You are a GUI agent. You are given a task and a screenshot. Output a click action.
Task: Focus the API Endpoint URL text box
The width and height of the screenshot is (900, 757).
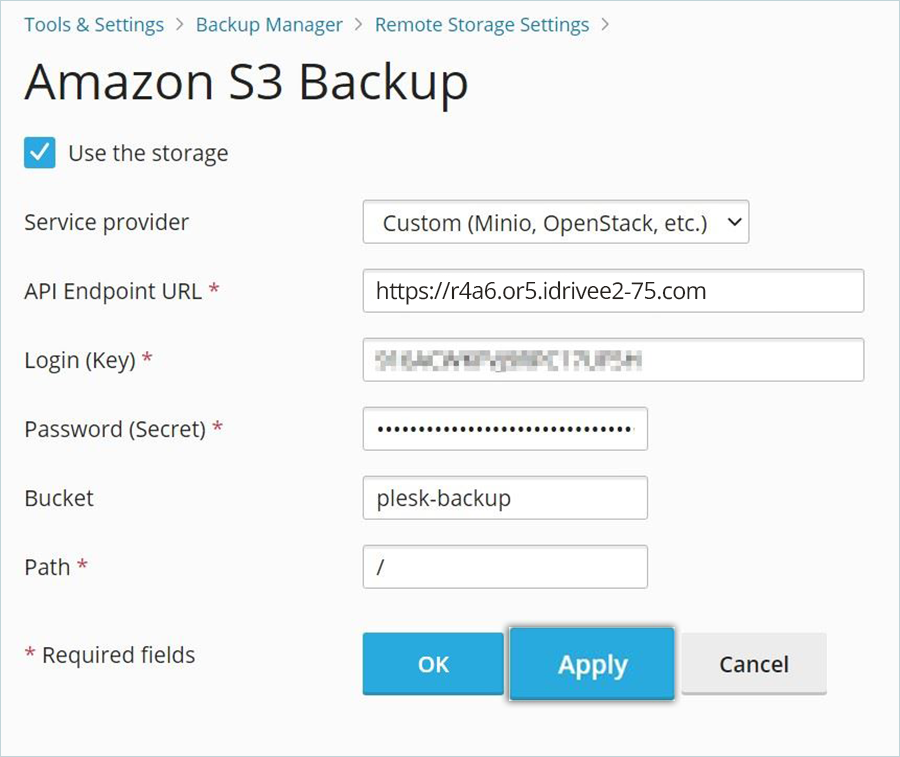click(x=612, y=291)
